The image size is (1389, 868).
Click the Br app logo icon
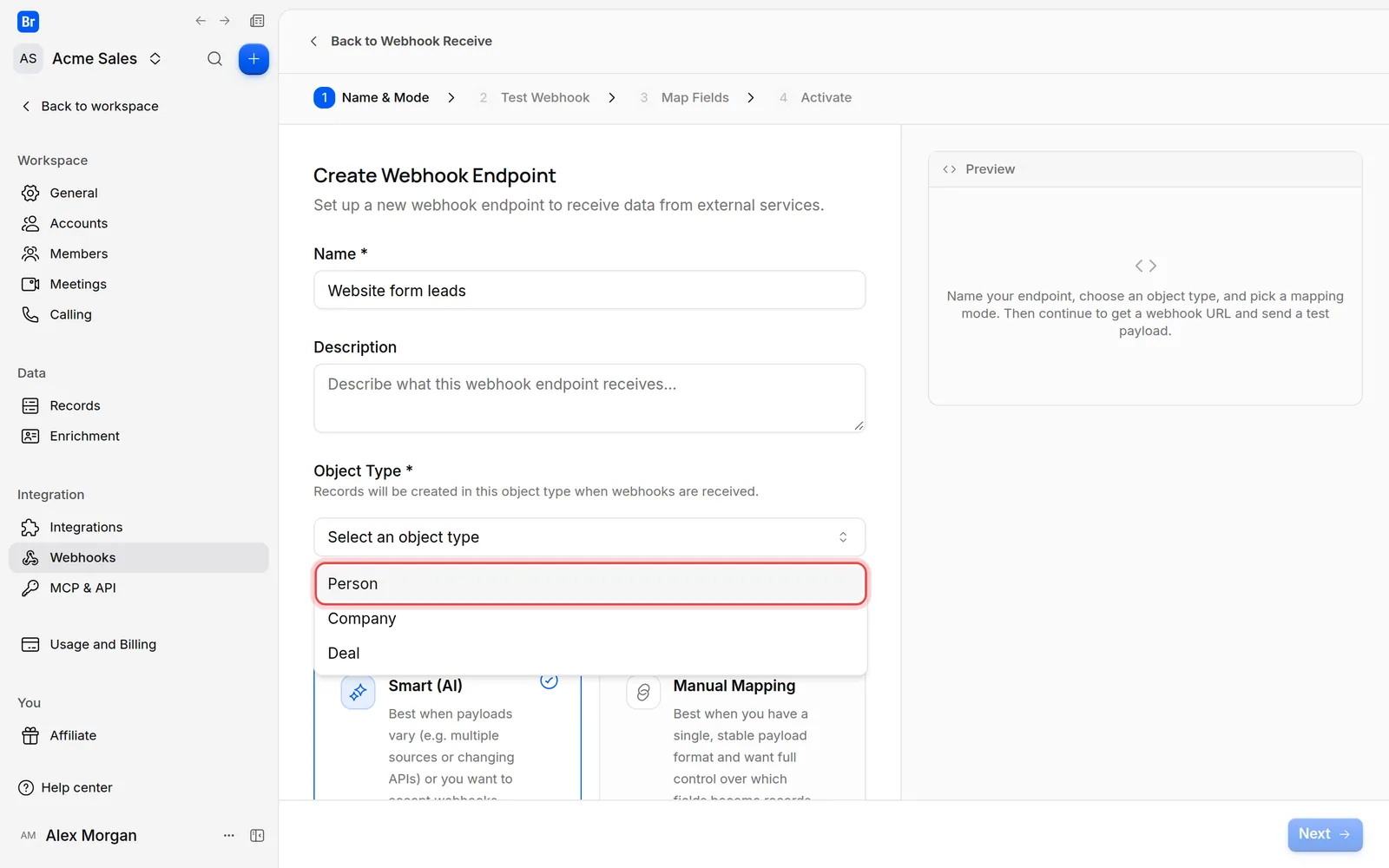tap(28, 22)
